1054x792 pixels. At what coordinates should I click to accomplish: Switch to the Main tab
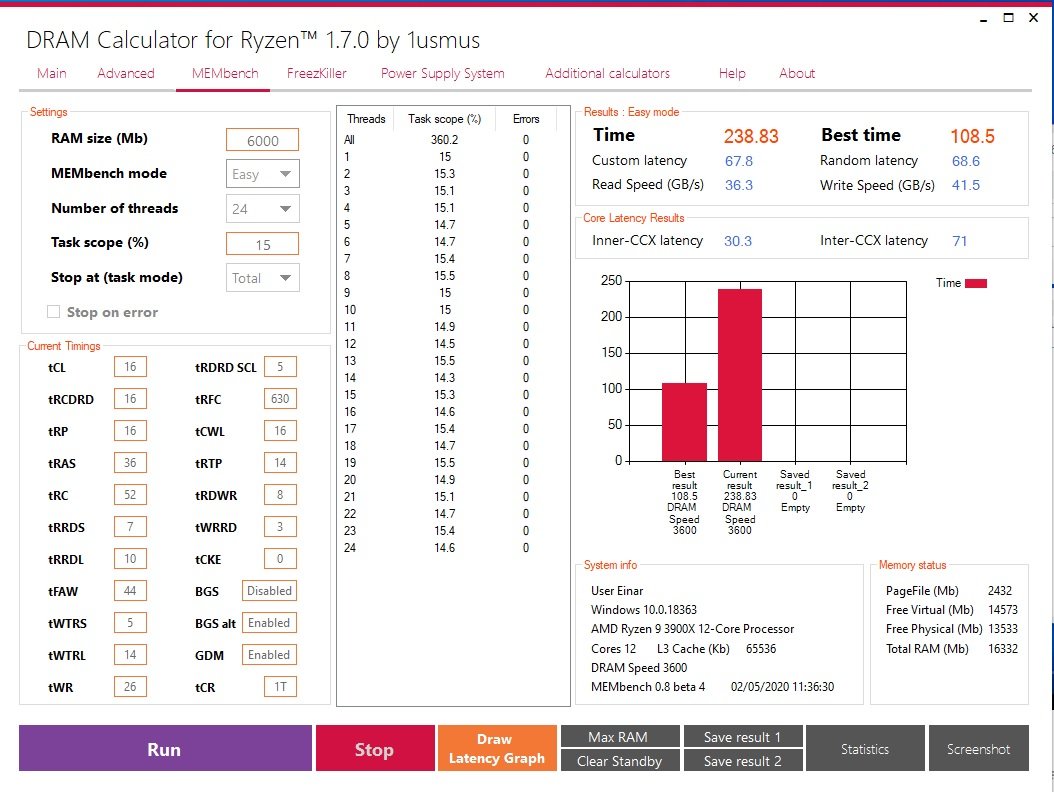click(51, 73)
